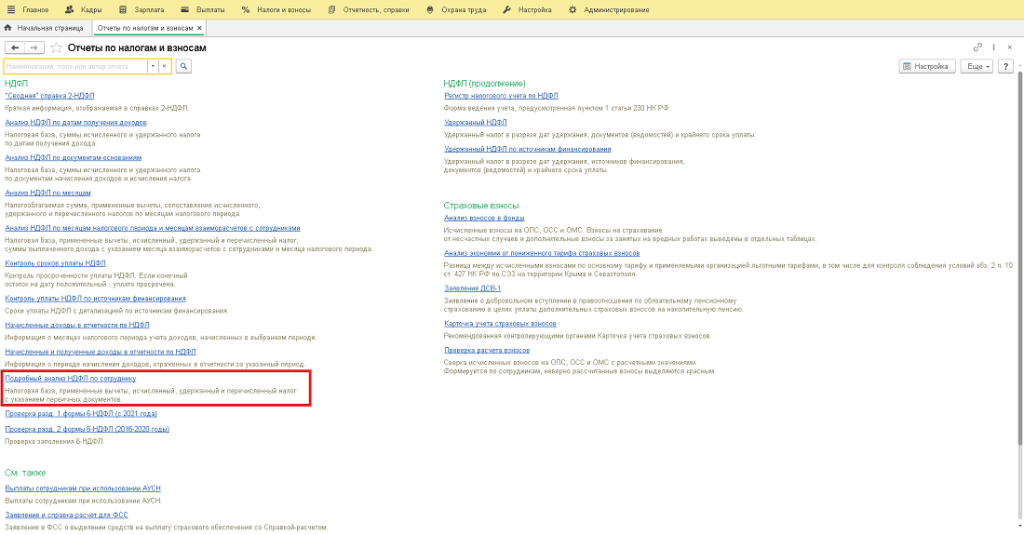
Task: Open the vertical dots window menu
Action: (x=992, y=47)
